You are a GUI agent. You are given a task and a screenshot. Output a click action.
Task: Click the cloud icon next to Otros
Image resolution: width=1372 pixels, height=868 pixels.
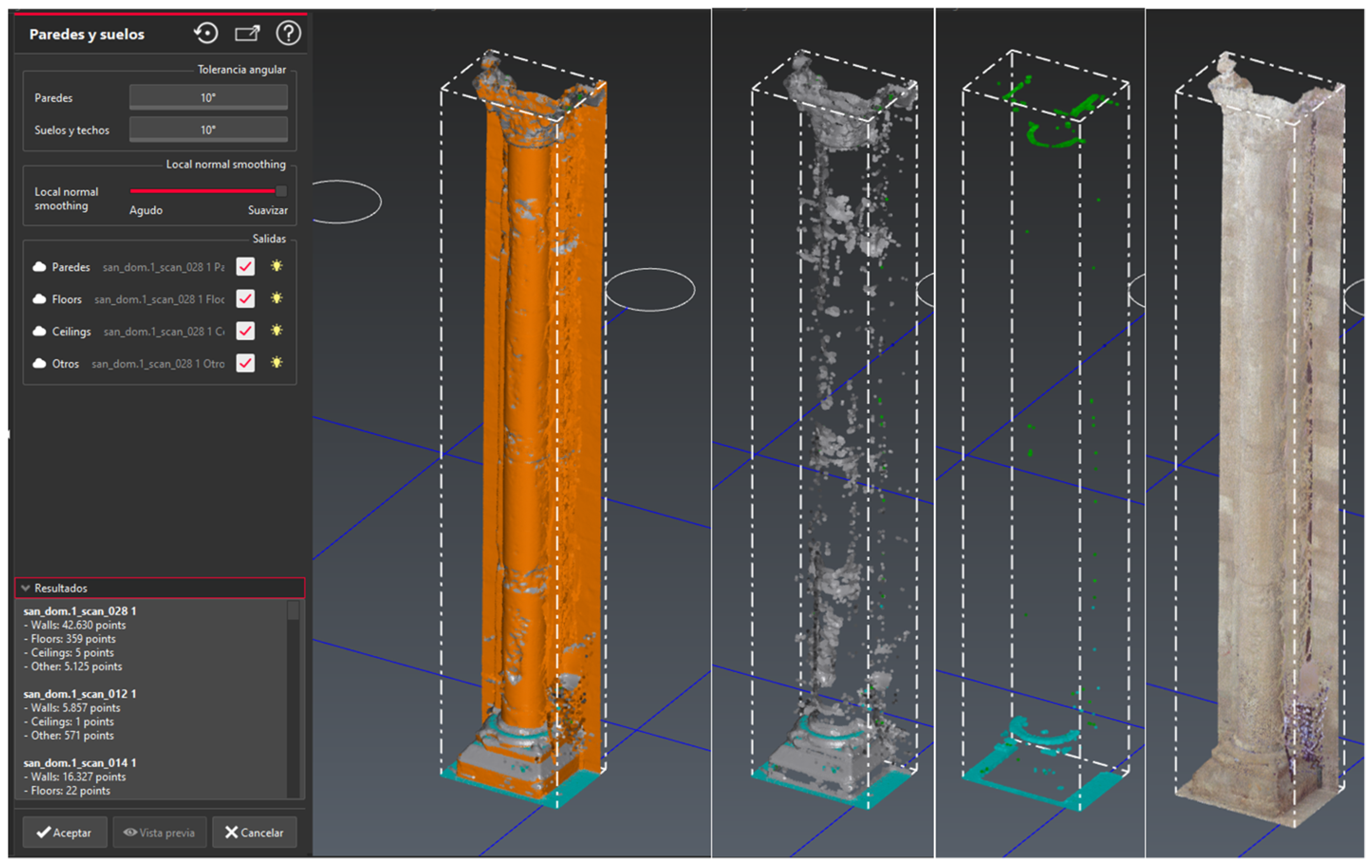click(x=39, y=363)
